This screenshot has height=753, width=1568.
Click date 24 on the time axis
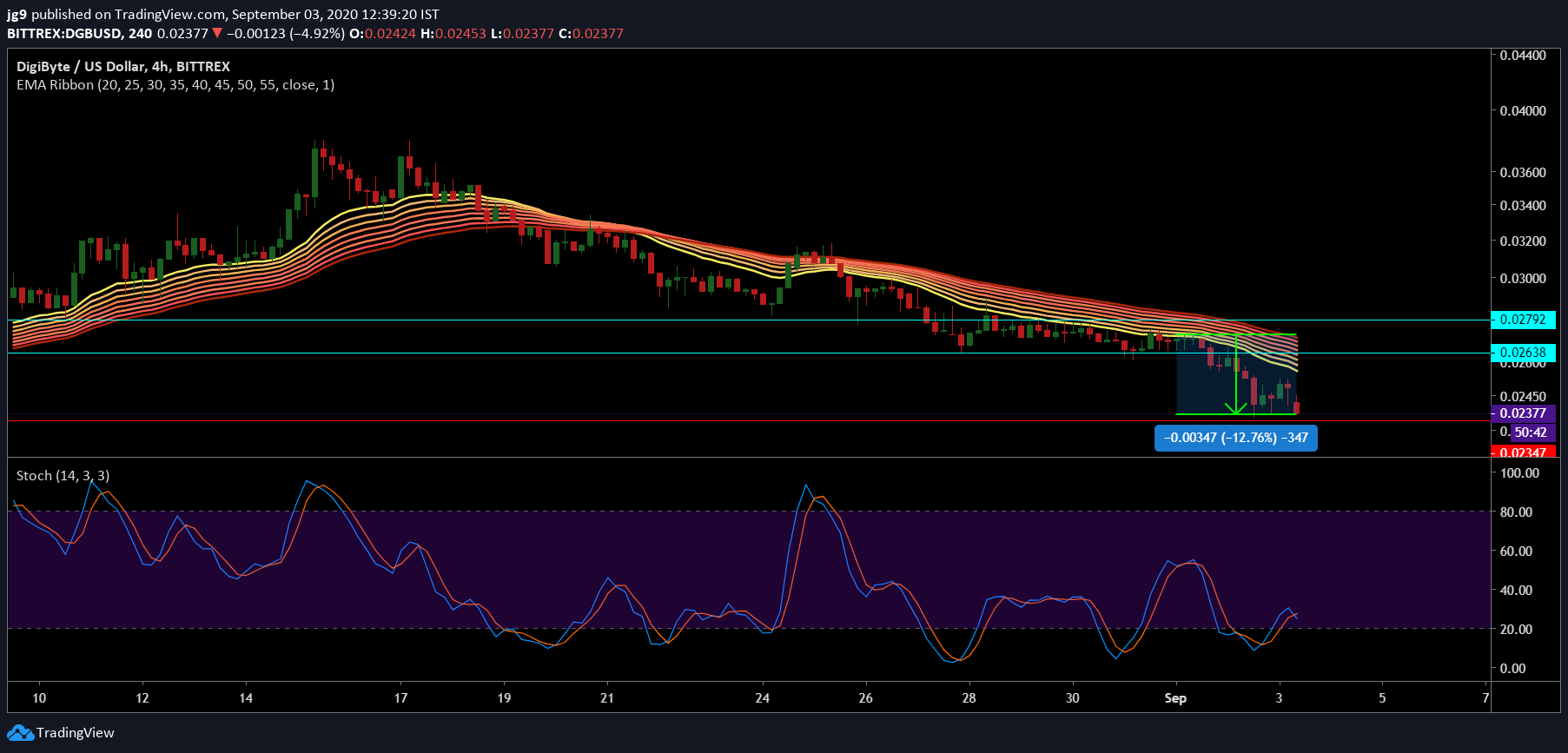point(762,698)
